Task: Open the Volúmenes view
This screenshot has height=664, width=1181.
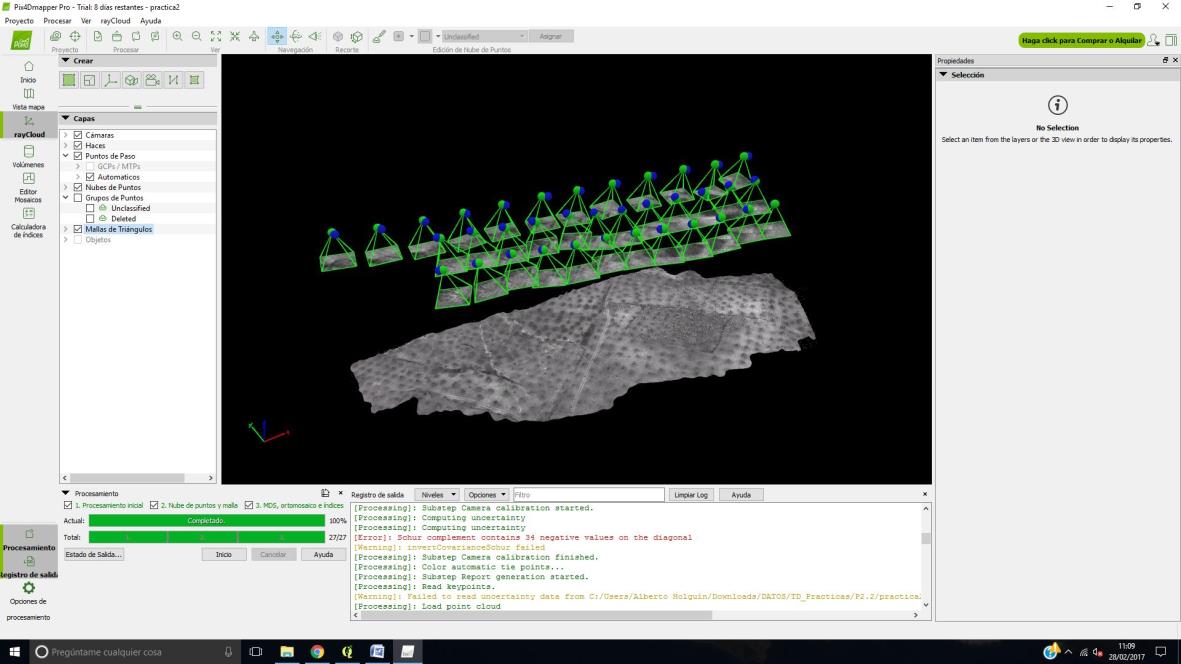Action: click(29, 157)
